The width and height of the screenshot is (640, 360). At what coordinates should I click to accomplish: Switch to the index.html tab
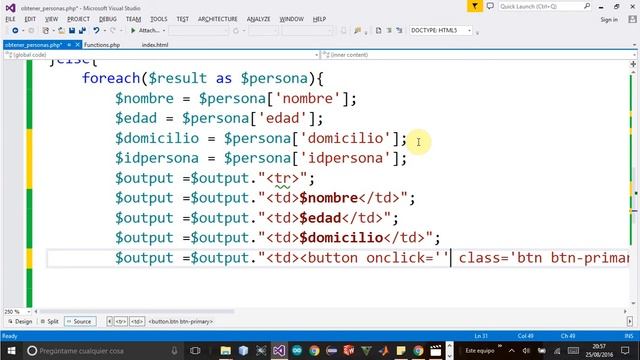tap(155, 45)
